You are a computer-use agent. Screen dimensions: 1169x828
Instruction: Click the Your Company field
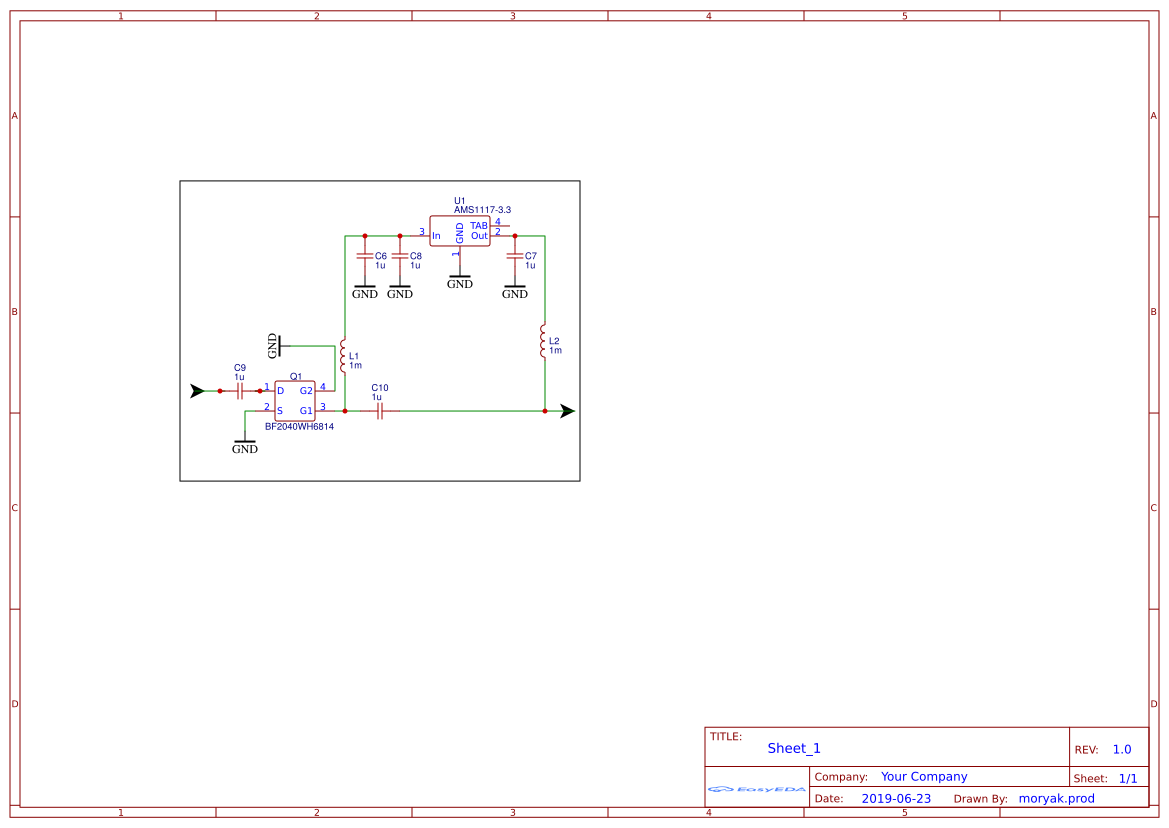pos(923,776)
